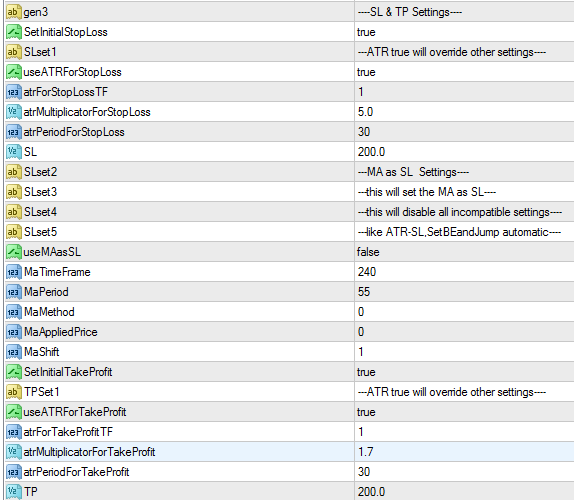Click the integer icon beside MaTimeFrame
Screen dimensions: 574x500
[14, 272]
